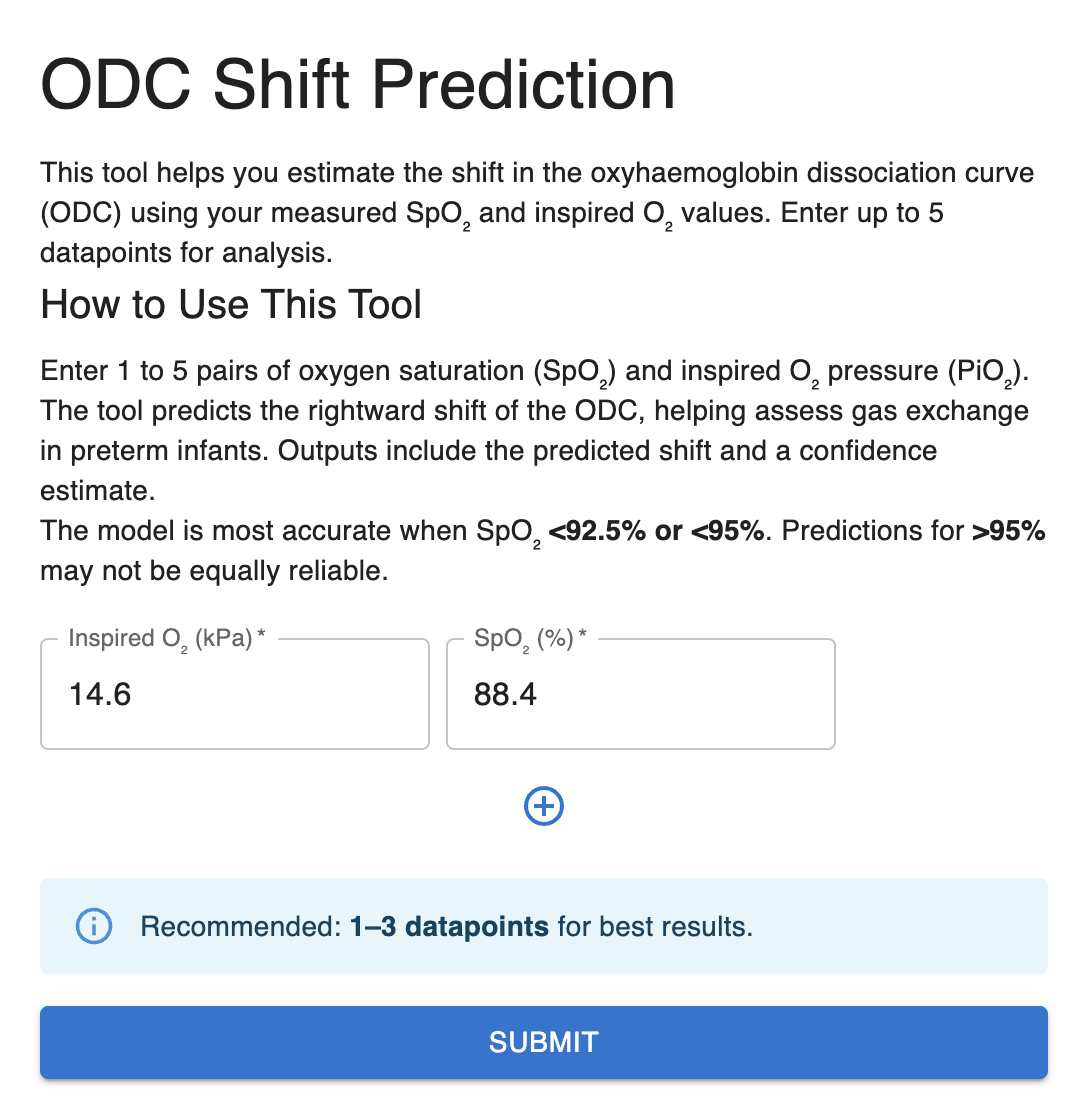Click the bold ">95%" text
This screenshot has height=1102, width=1088.
tap(1009, 531)
